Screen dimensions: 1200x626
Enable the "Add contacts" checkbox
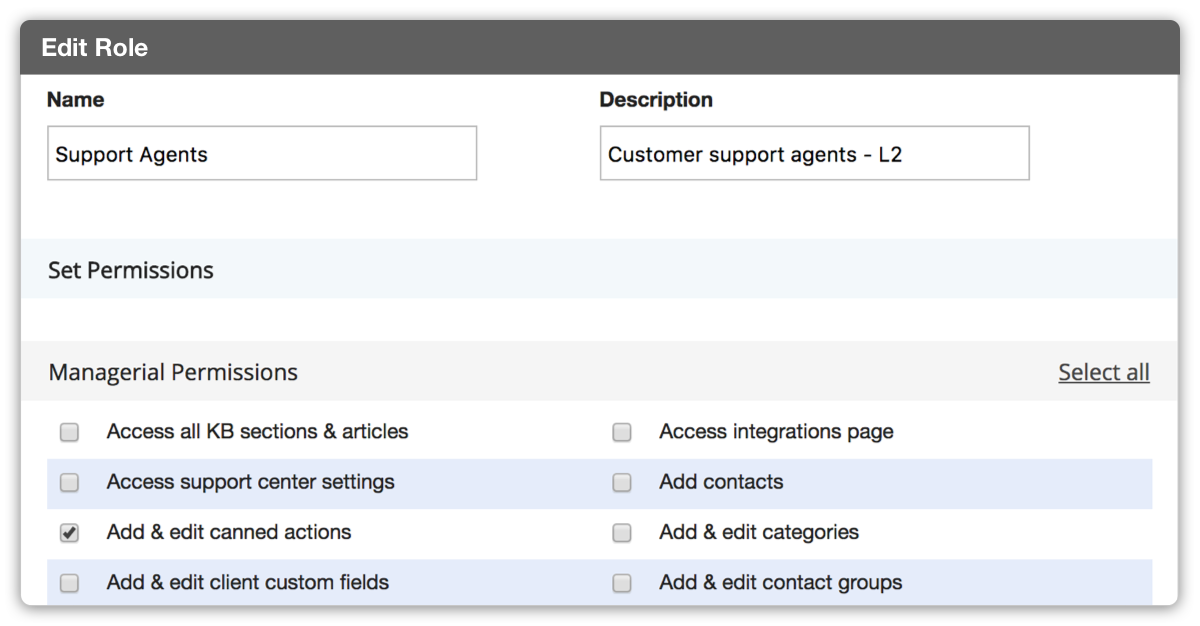[x=622, y=482]
